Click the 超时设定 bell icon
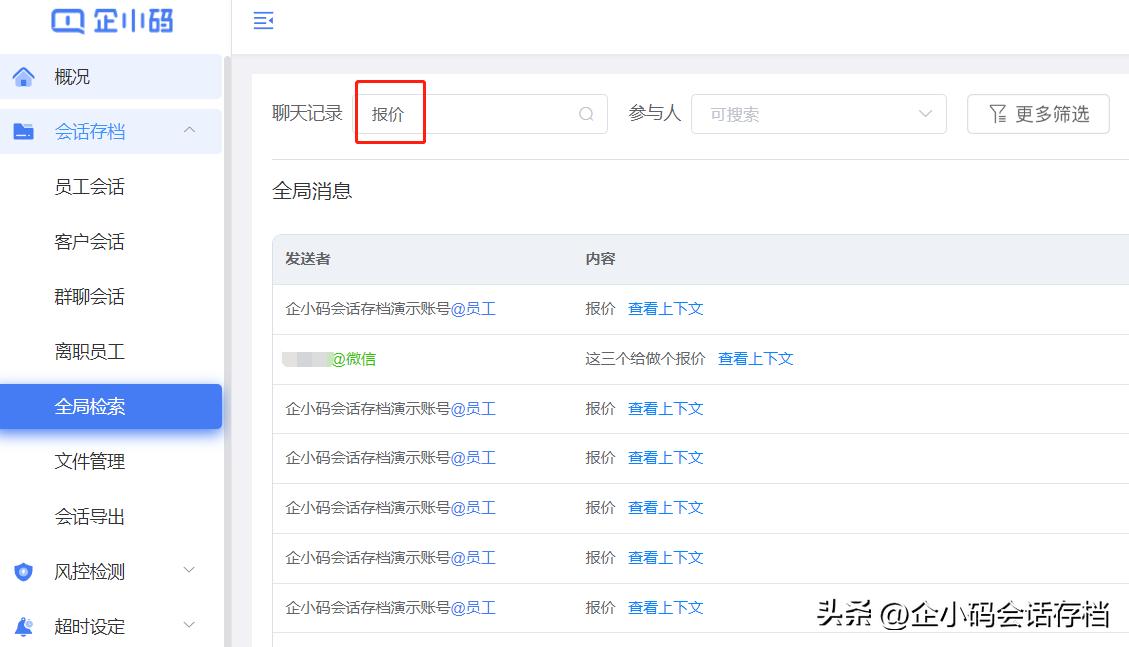Image resolution: width=1129 pixels, height=647 pixels. pyautogui.click(x=24, y=626)
